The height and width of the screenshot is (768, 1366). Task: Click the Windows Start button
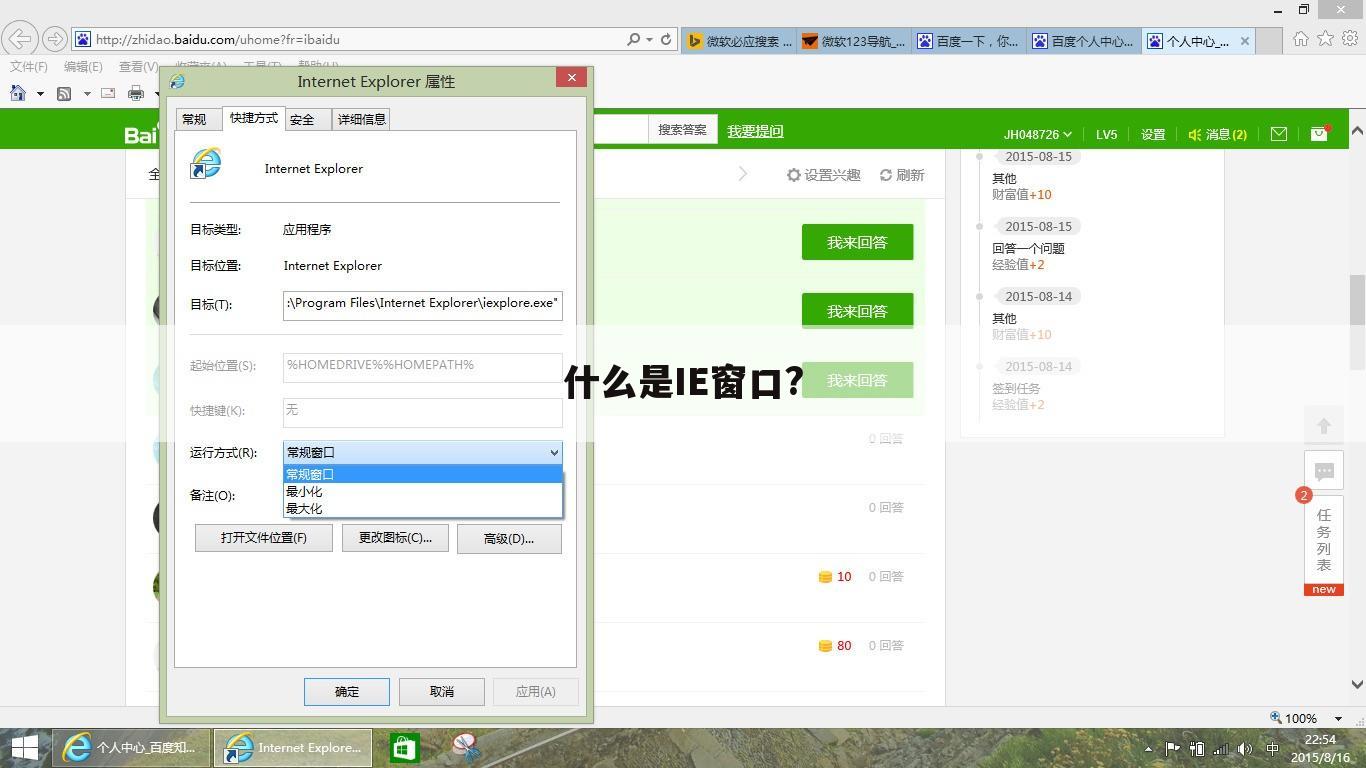[x=24, y=747]
